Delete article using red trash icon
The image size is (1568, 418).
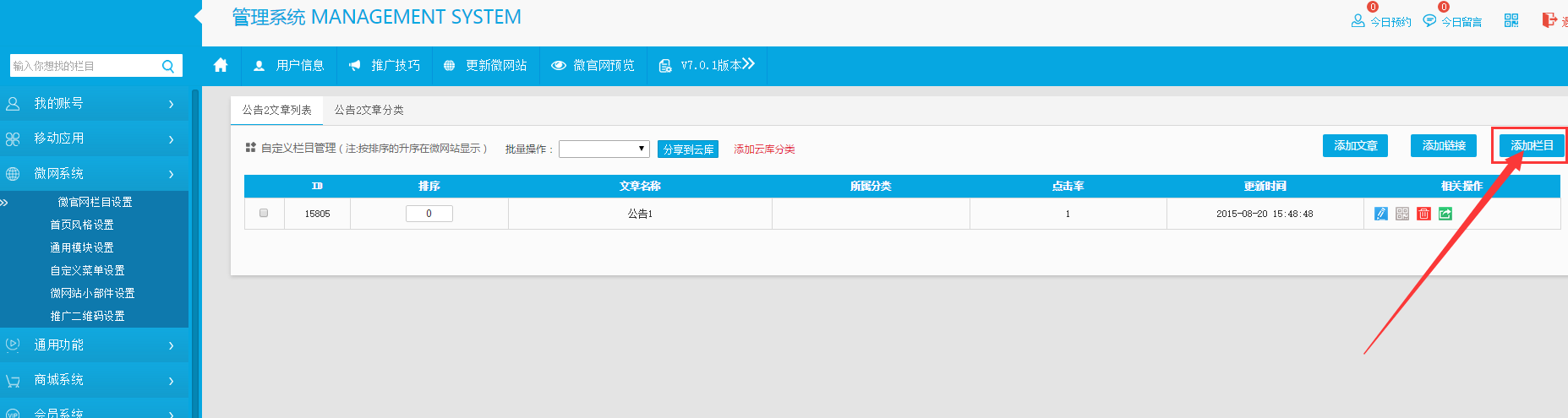tap(1423, 214)
